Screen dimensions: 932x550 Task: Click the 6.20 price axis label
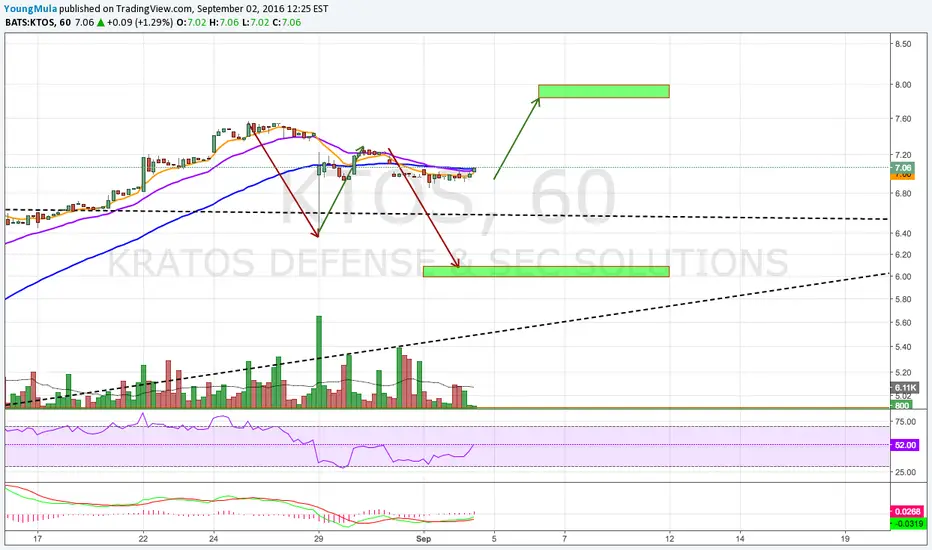tap(903, 254)
